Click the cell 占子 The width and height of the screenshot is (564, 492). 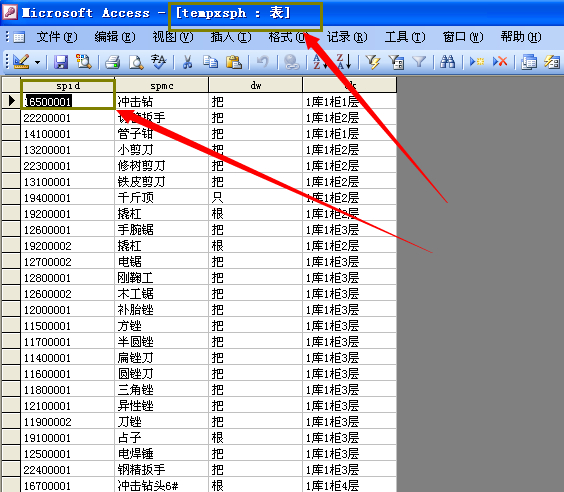pyautogui.click(x=162, y=437)
